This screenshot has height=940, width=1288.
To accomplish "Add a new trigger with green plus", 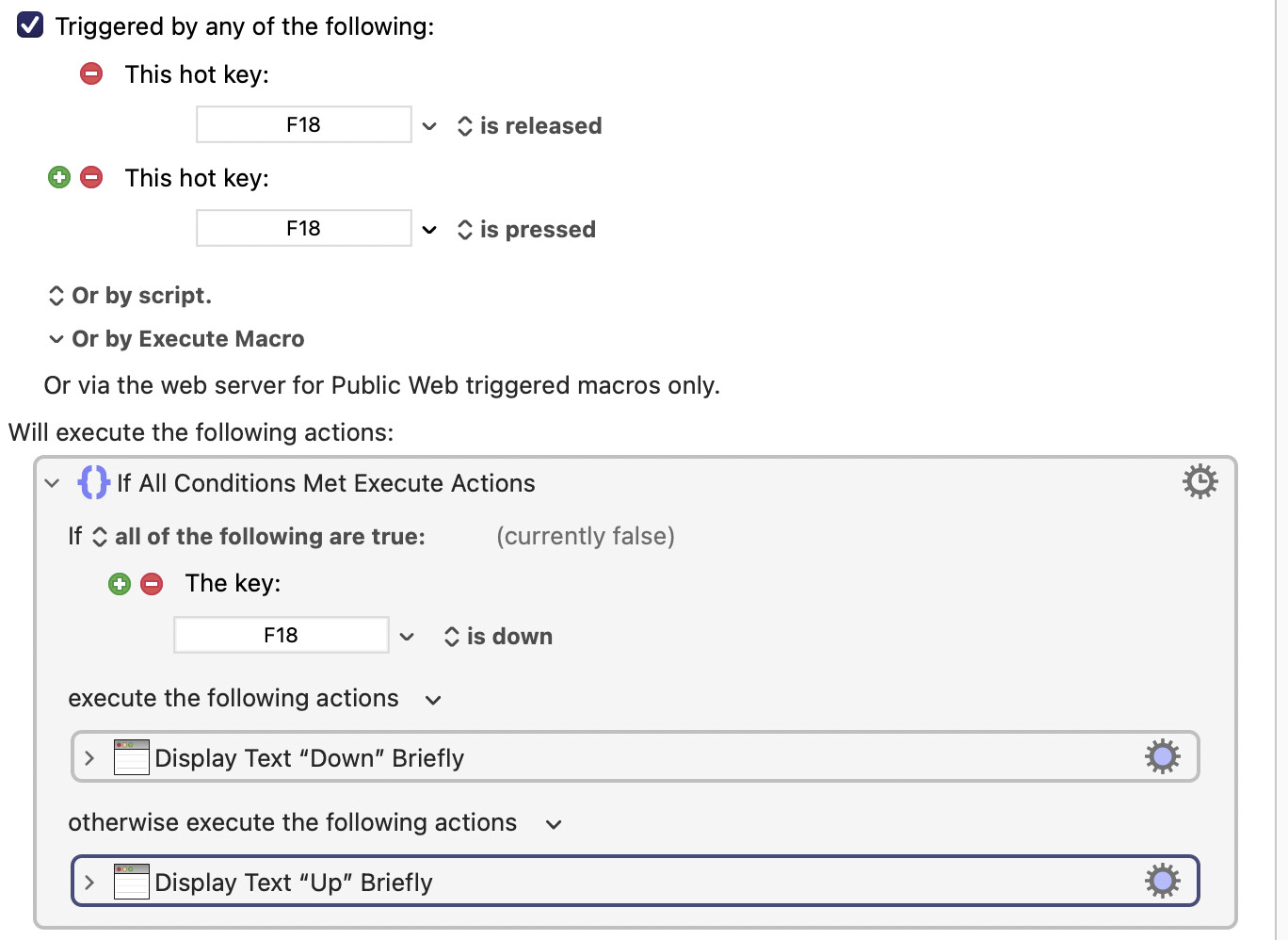I will tap(59, 177).
